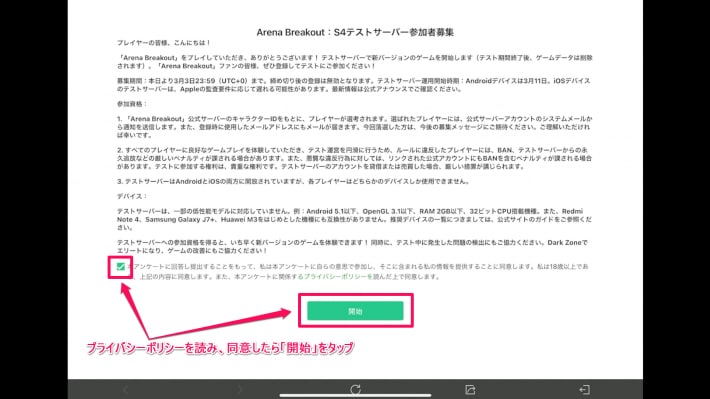Click rule 3 about Android and iOS
710x399 pixels.
(x=293, y=181)
